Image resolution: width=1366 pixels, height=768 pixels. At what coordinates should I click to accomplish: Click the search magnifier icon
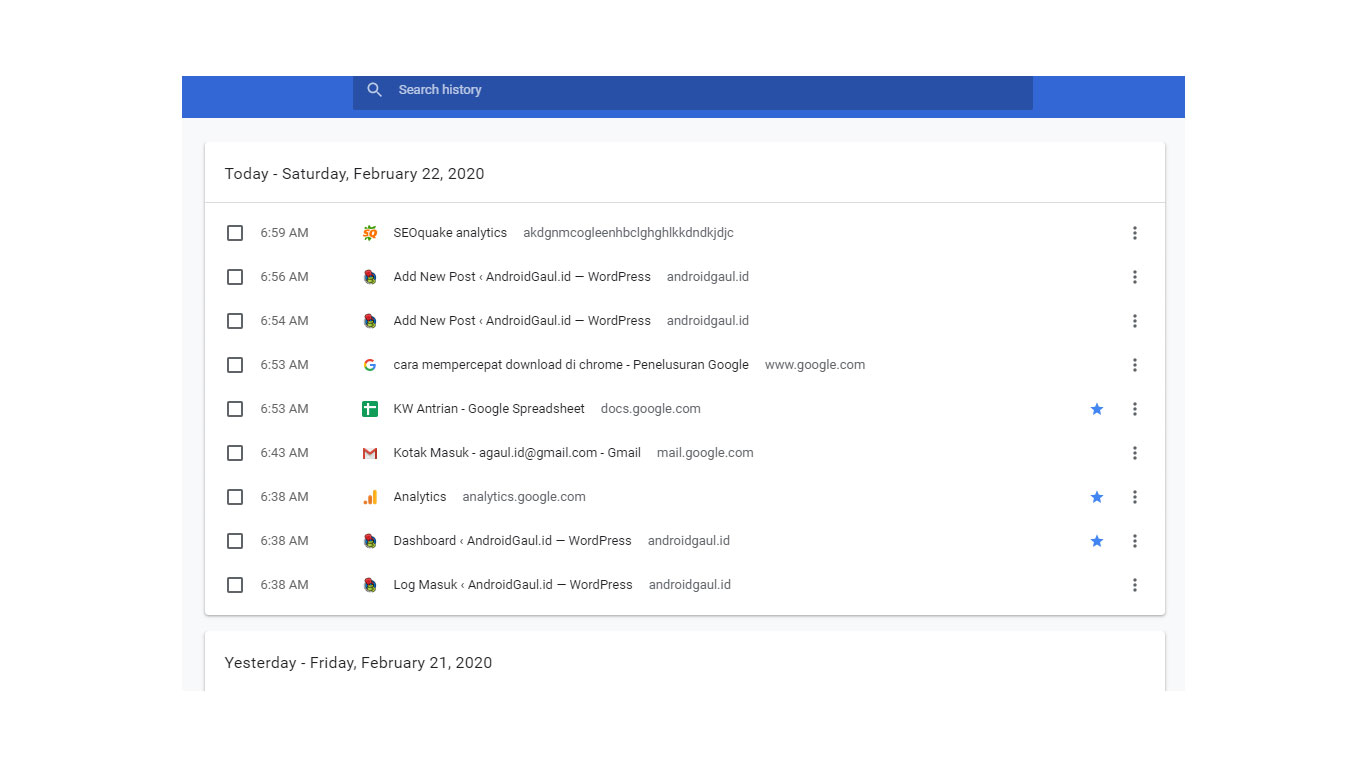(x=374, y=90)
